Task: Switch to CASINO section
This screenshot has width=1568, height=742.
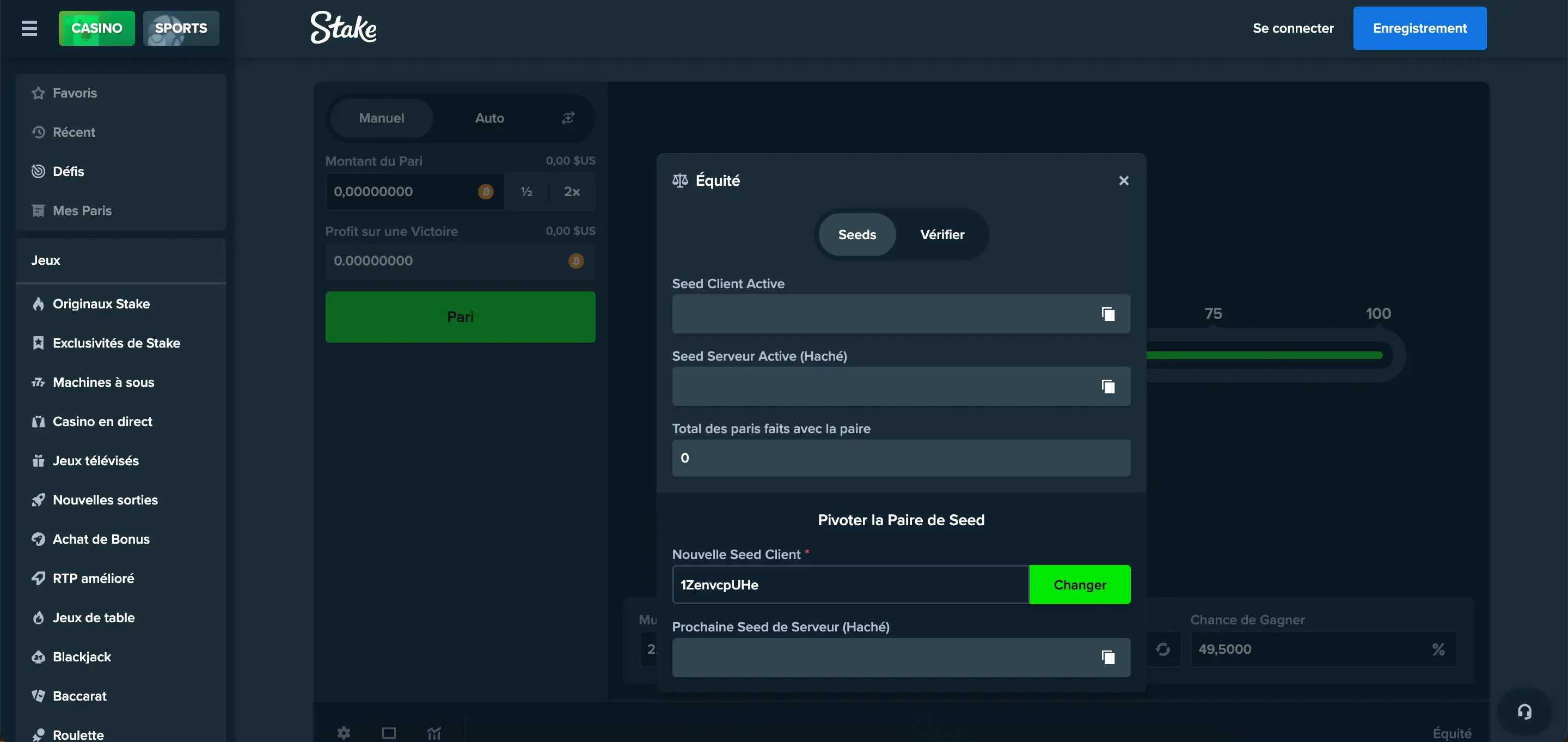Action: tap(97, 28)
